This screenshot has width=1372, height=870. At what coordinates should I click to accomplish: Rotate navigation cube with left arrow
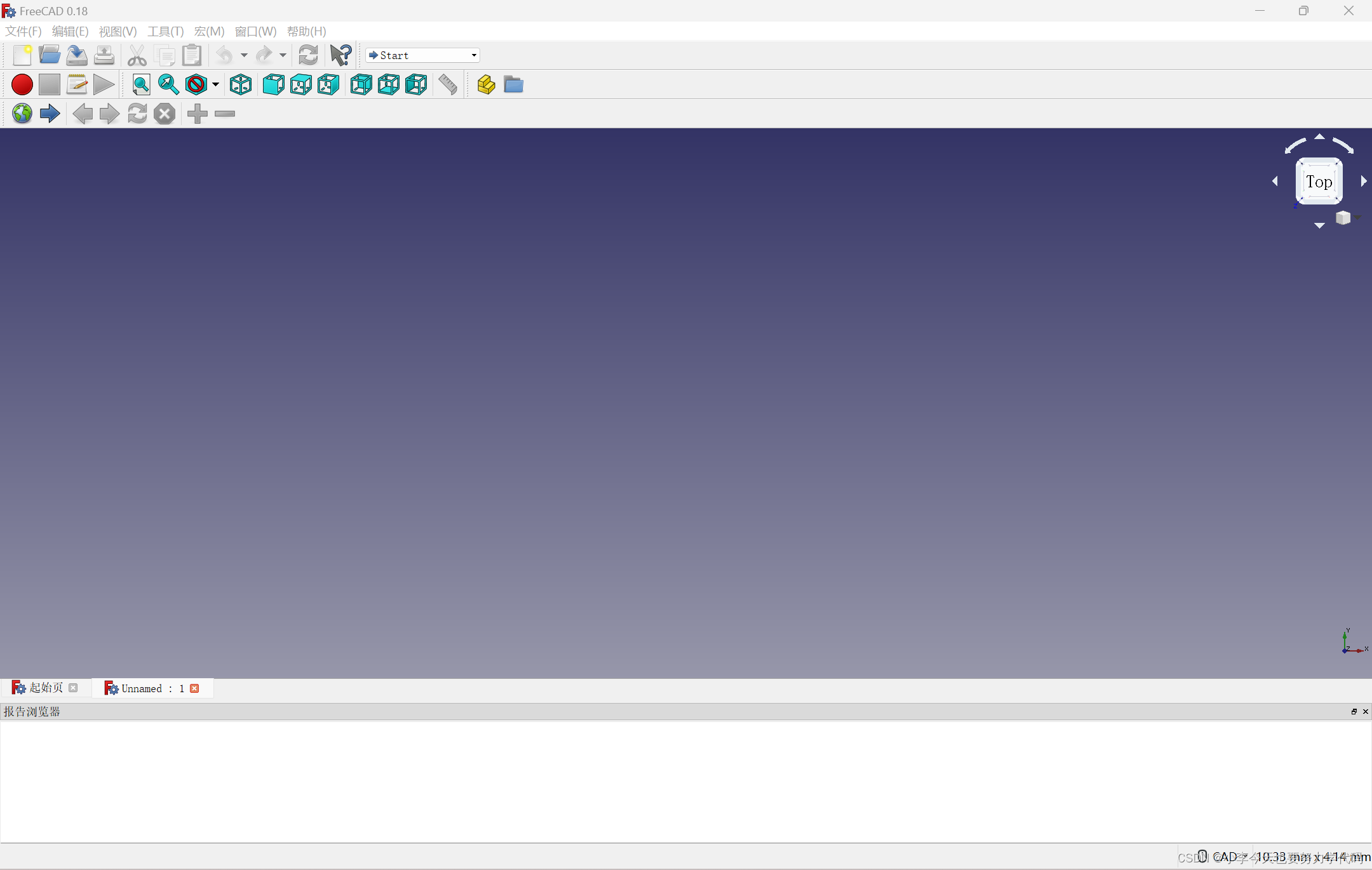(1275, 182)
